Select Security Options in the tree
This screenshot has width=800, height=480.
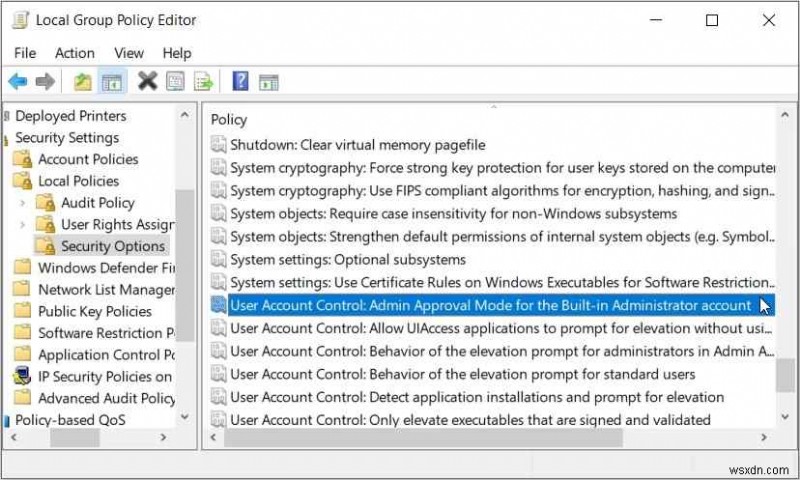[x=112, y=246]
